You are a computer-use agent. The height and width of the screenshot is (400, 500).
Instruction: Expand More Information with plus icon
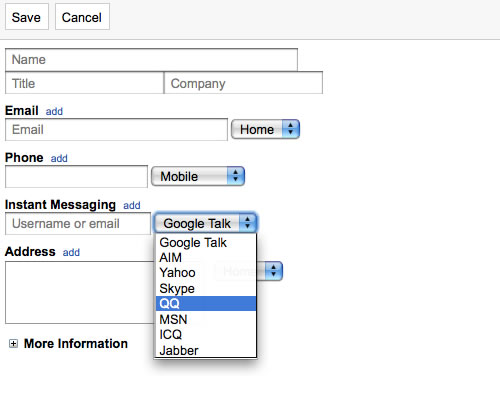[x=13, y=344]
